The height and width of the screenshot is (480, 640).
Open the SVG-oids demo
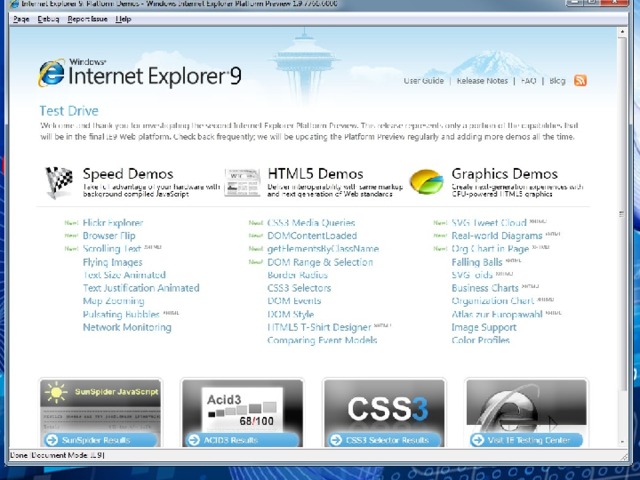(x=472, y=275)
